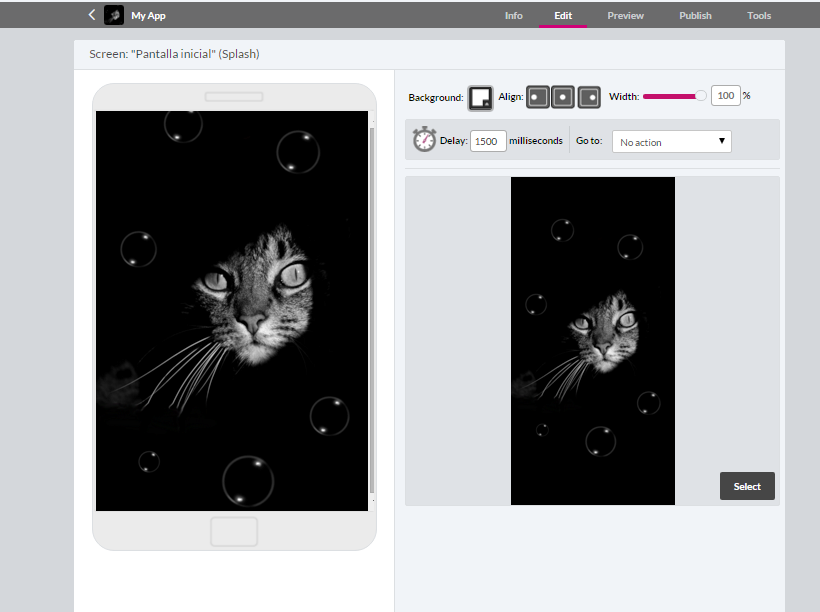Switch to the Info tab

pyautogui.click(x=514, y=16)
